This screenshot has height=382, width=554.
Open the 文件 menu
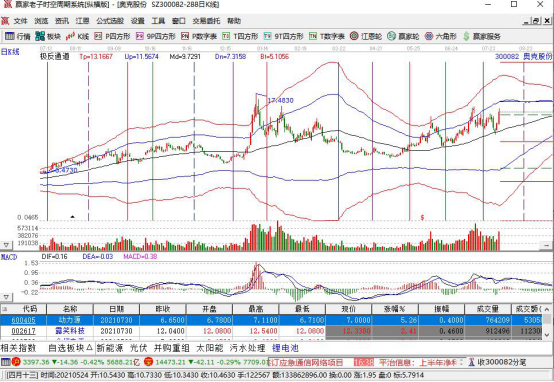pos(20,21)
